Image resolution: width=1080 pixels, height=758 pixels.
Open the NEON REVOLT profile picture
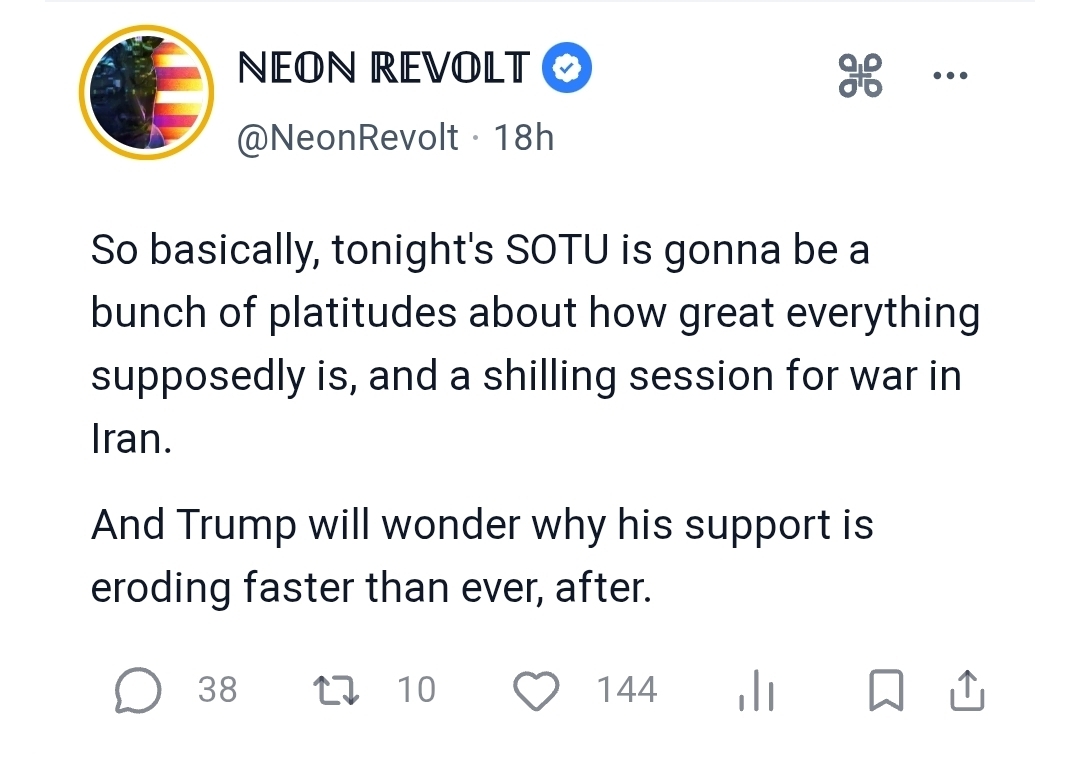(x=147, y=91)
